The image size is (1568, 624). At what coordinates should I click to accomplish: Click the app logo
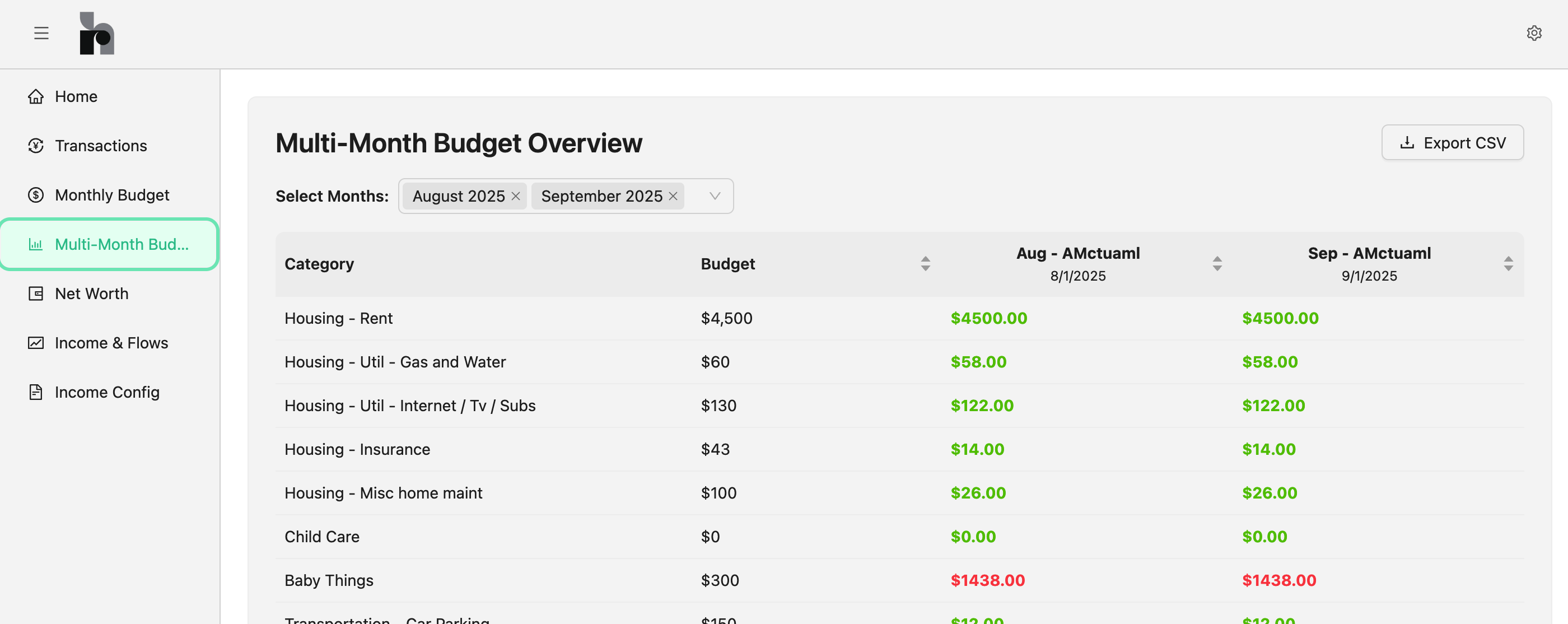tap(97, 34)
